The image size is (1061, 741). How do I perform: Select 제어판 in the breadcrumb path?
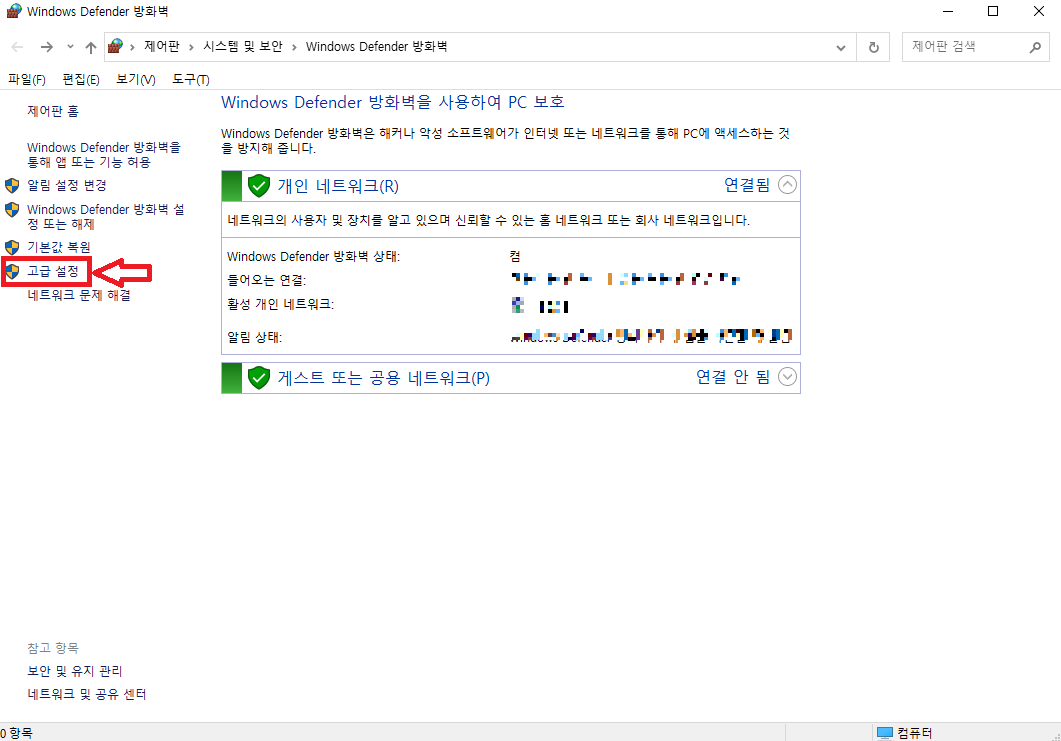pos(162,46)
